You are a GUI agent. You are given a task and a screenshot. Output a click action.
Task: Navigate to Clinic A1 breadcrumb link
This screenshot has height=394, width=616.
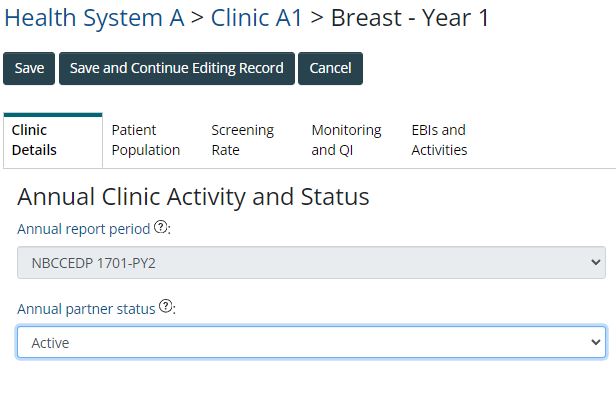pyautogui.click(x=257, y=18)
